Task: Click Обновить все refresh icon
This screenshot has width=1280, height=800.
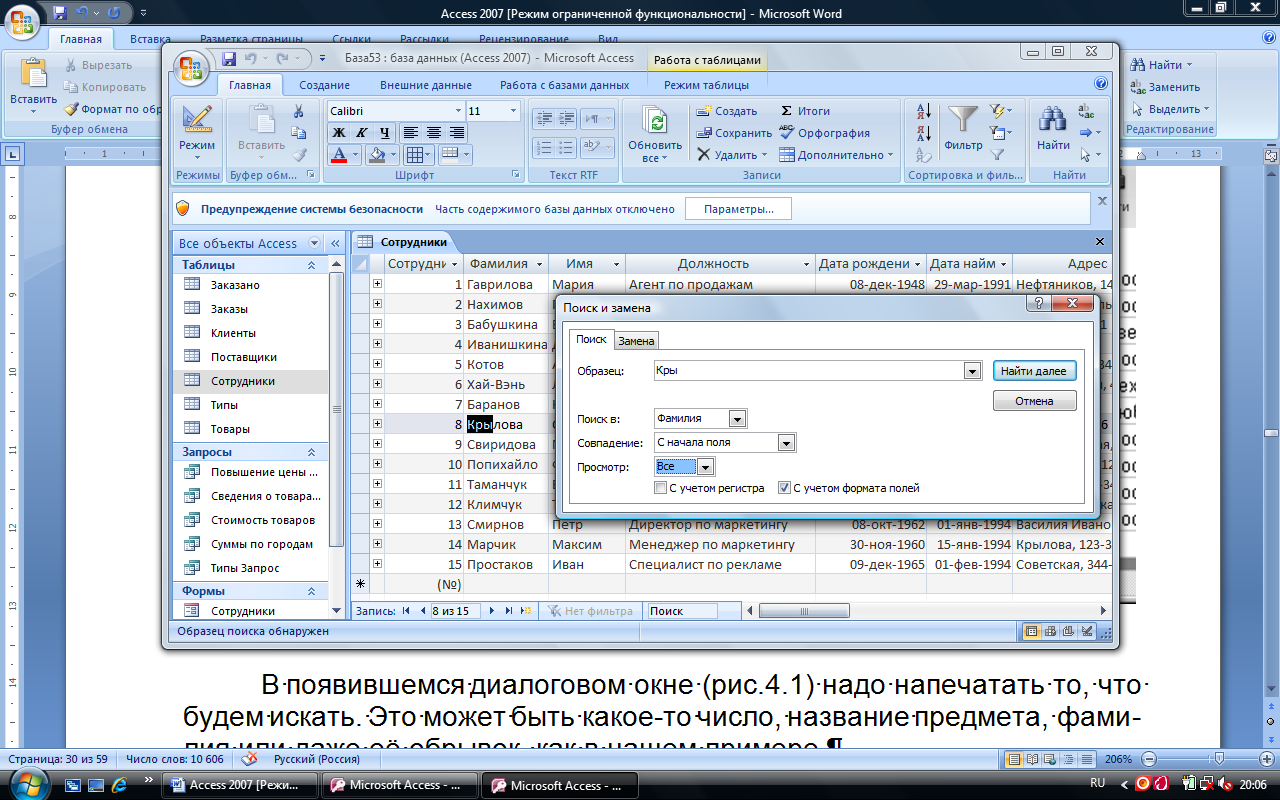Action: coord(656,134)
